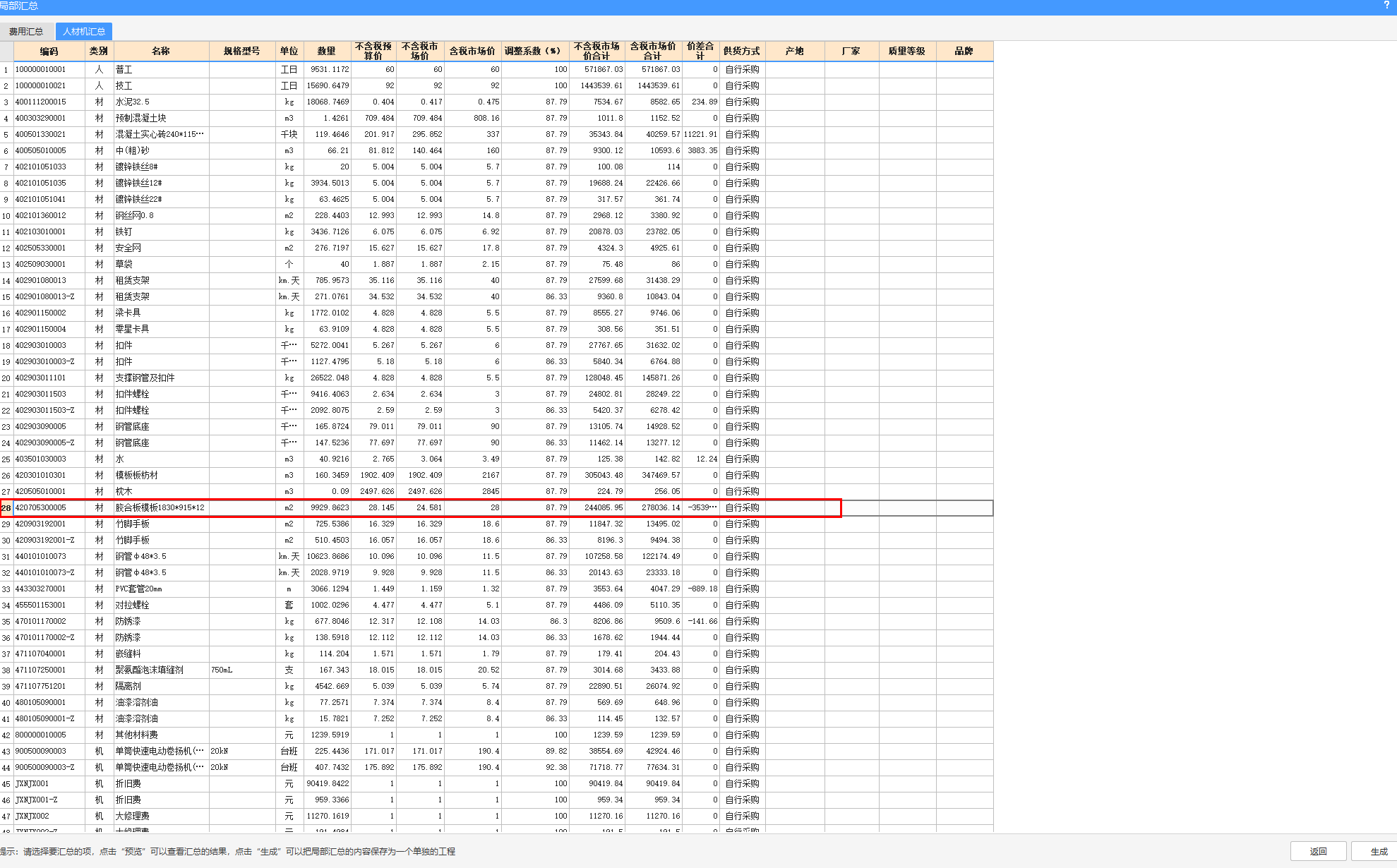Select the 草袋 name cell

click(x=161, y=265)
